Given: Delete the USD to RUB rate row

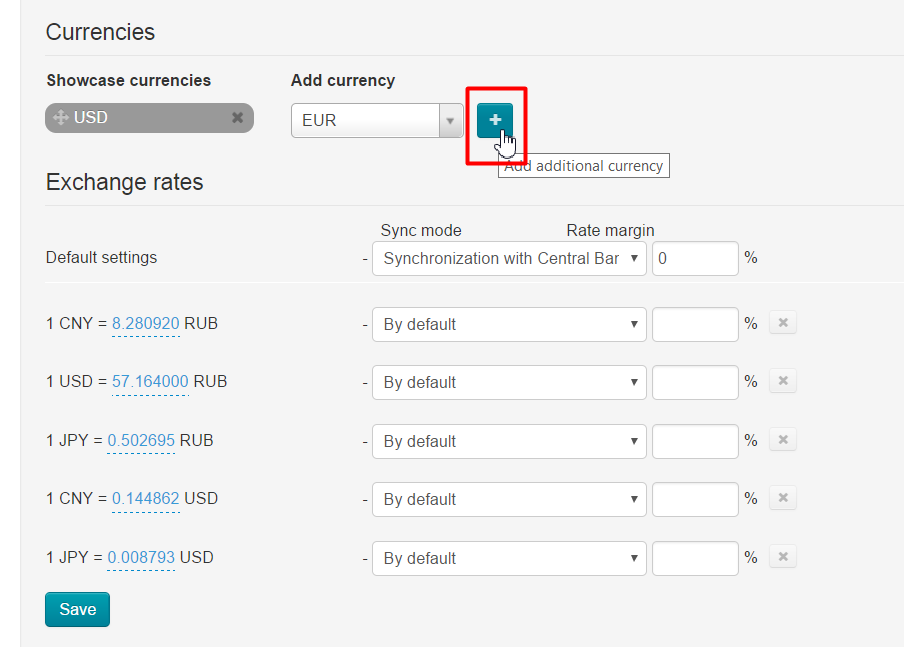Looking at the screenshot, I should (783, 381).
